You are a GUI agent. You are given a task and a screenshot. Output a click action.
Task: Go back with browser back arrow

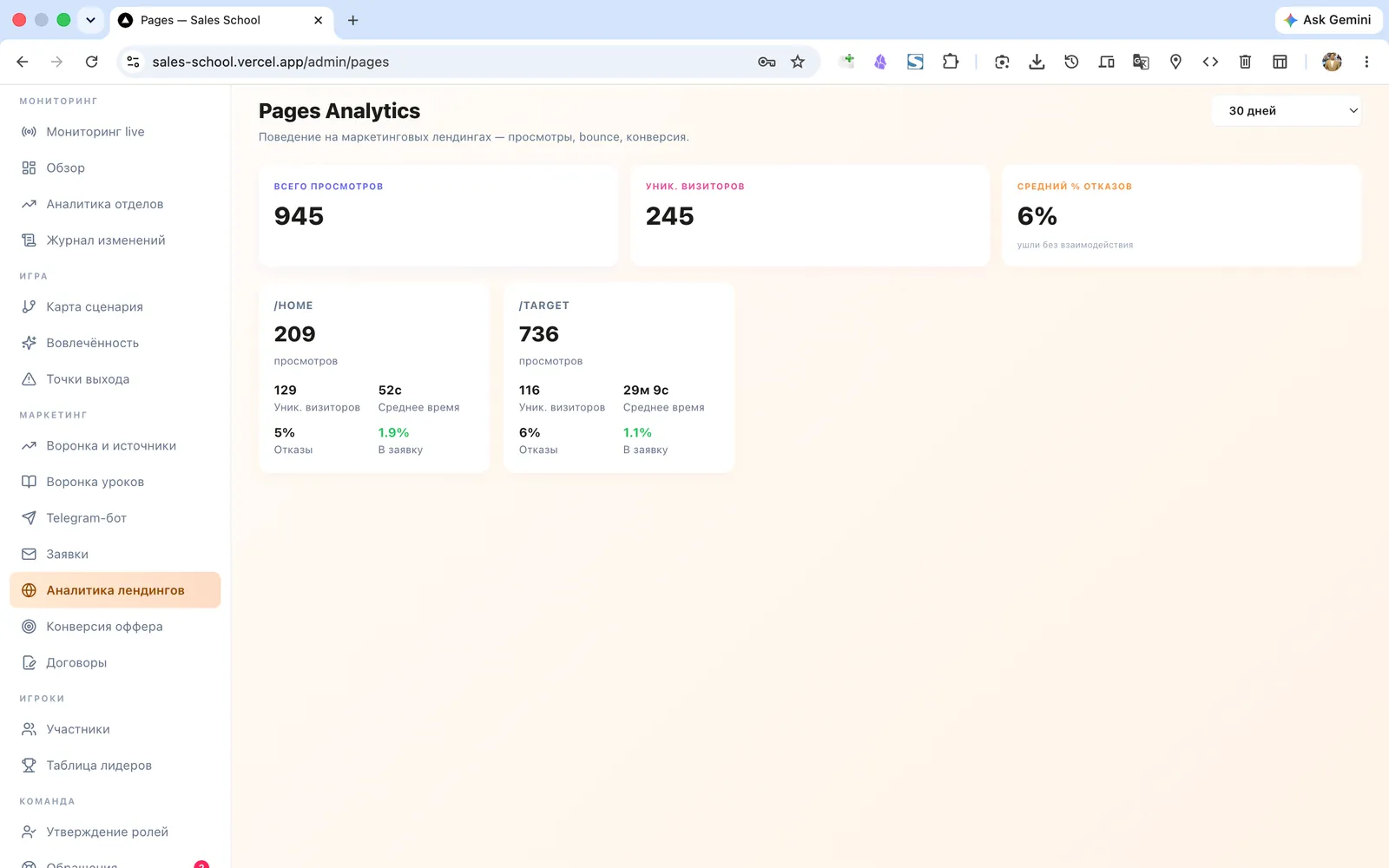pos(23,62)
